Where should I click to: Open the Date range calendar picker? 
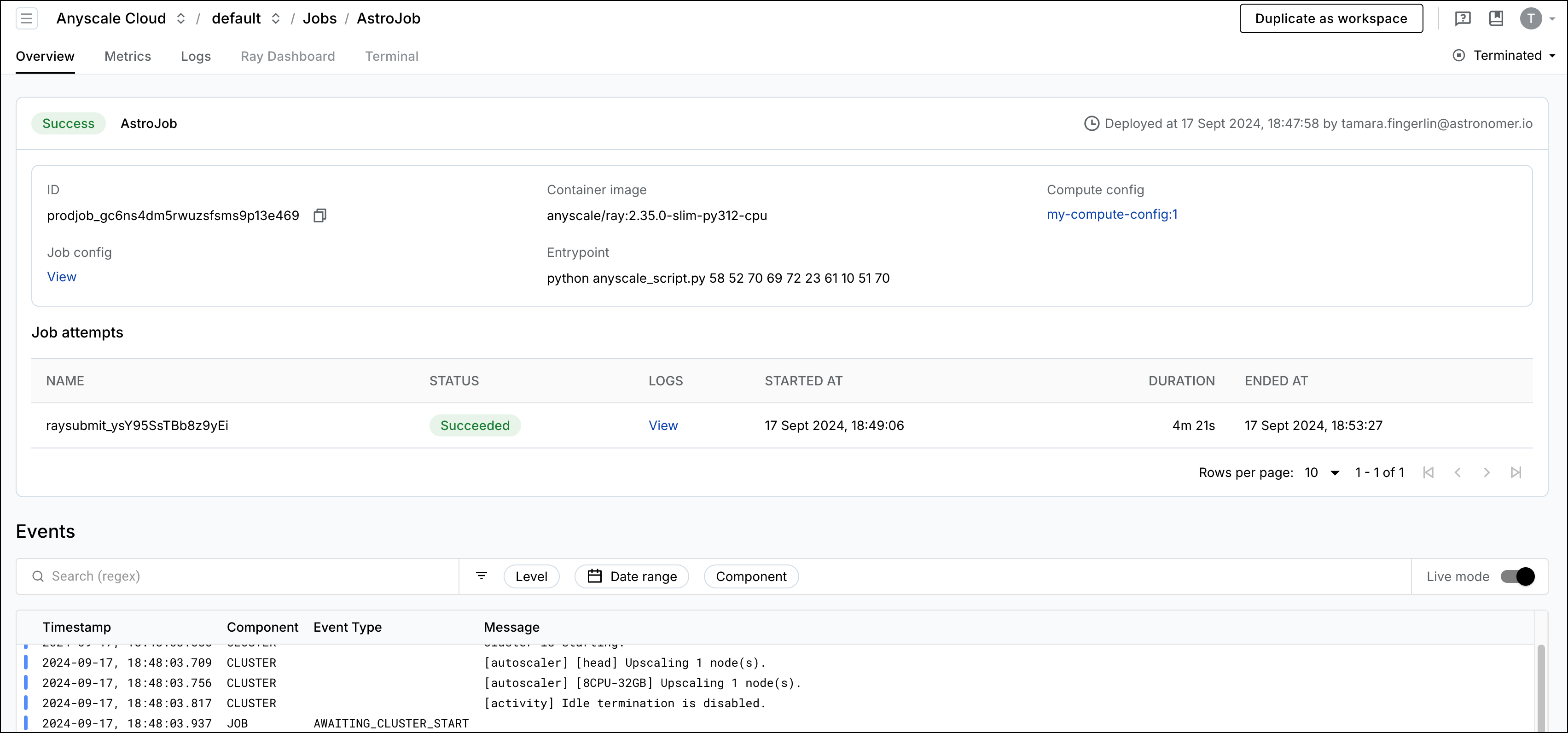pyautogui.click(x=631, y=576)
